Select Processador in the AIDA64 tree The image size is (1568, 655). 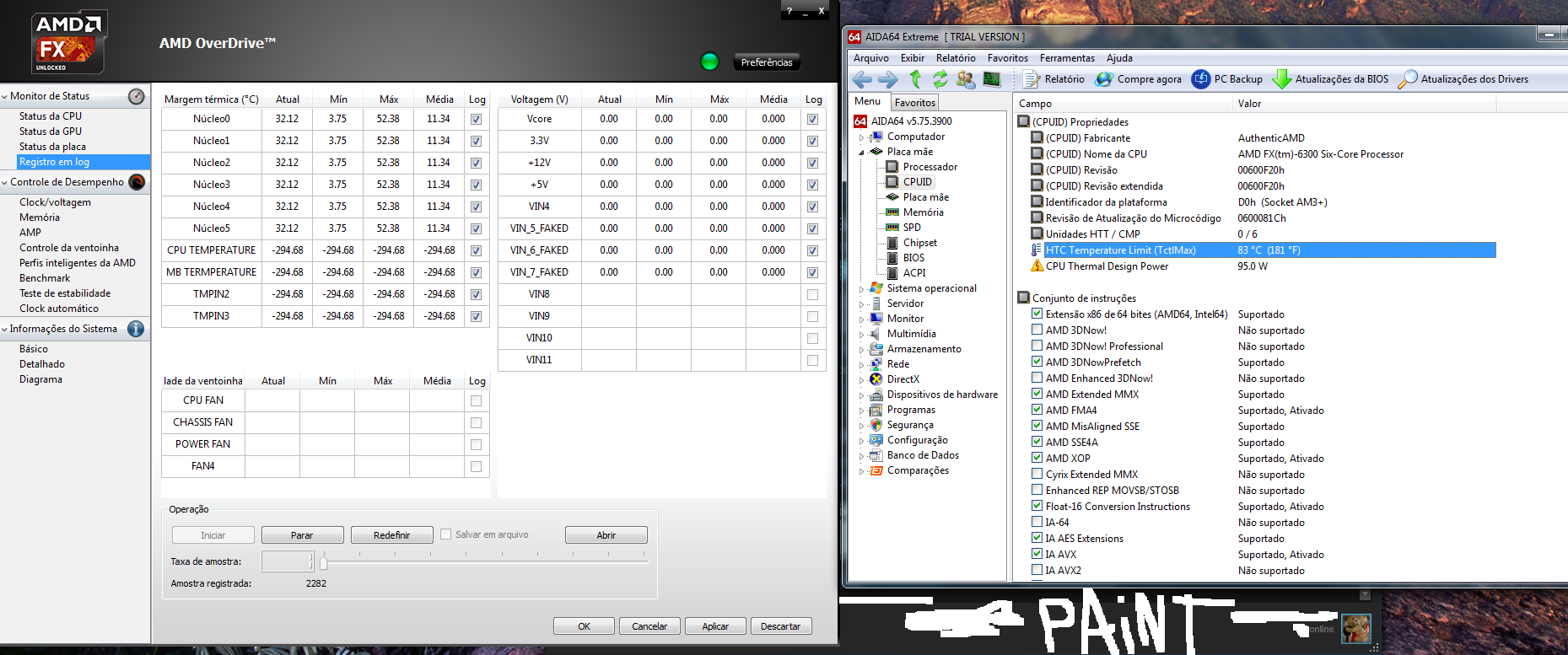tap(929, 167)
